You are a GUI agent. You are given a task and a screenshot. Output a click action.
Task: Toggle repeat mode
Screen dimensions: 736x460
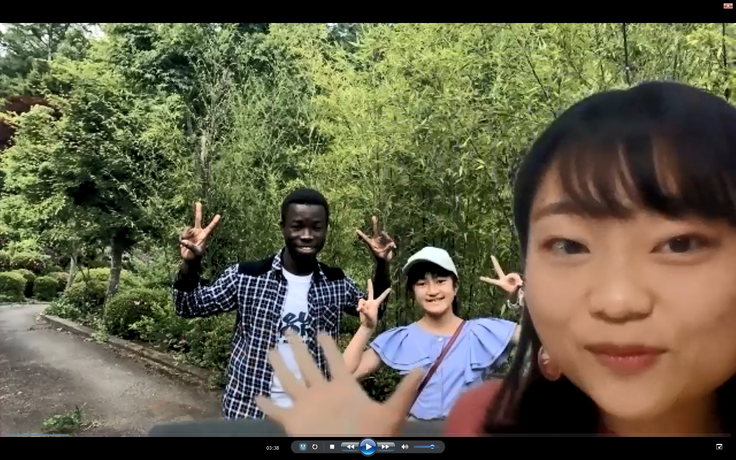point(316,447)
